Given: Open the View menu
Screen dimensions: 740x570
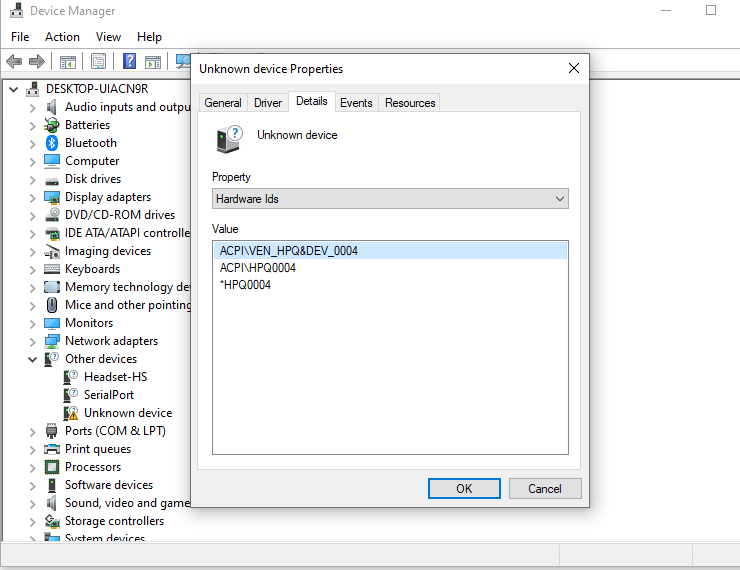Looking at the screenshot, I should [x=108, y=37].
